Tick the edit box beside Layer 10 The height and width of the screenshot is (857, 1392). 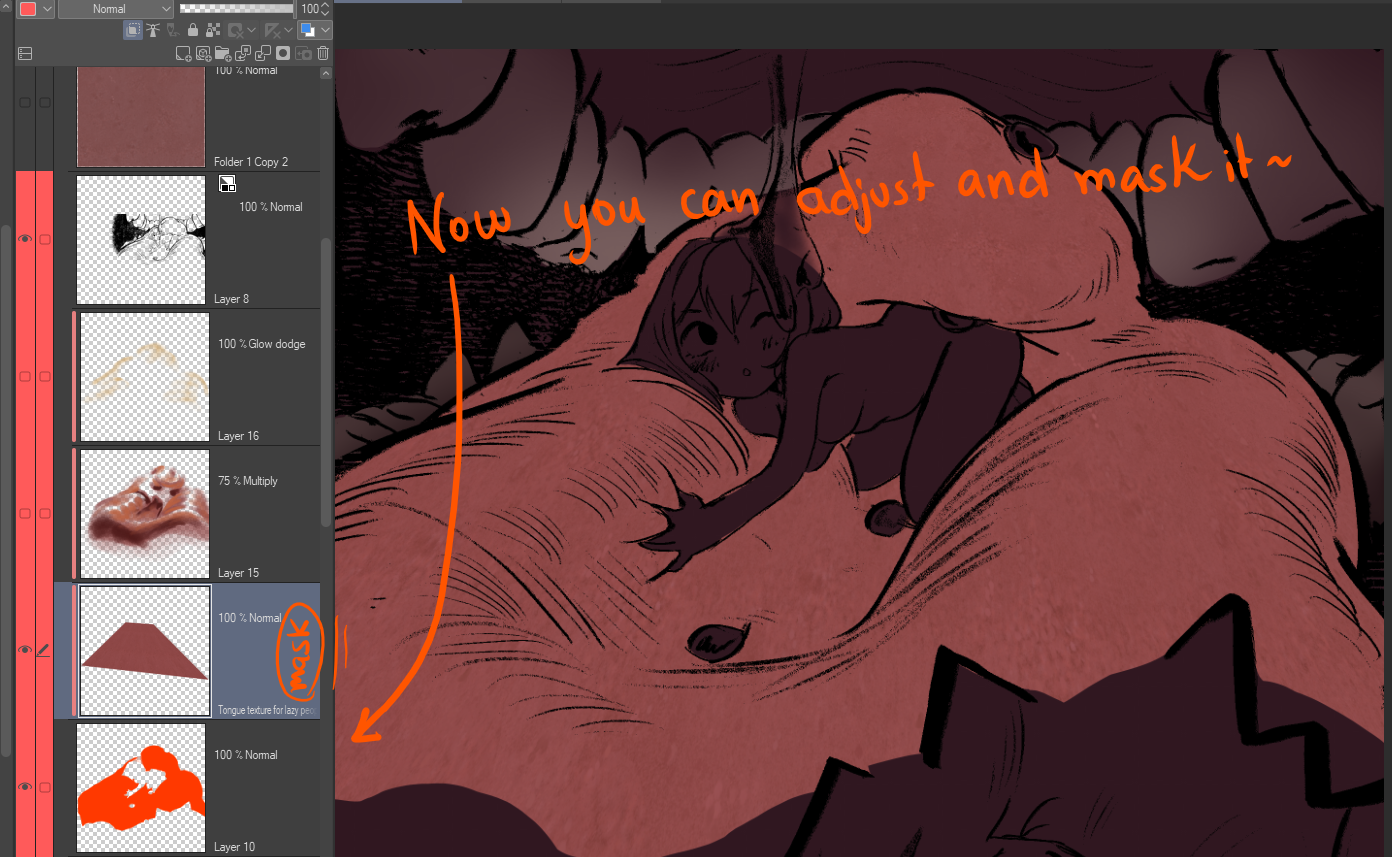click(x=44, y=787)
